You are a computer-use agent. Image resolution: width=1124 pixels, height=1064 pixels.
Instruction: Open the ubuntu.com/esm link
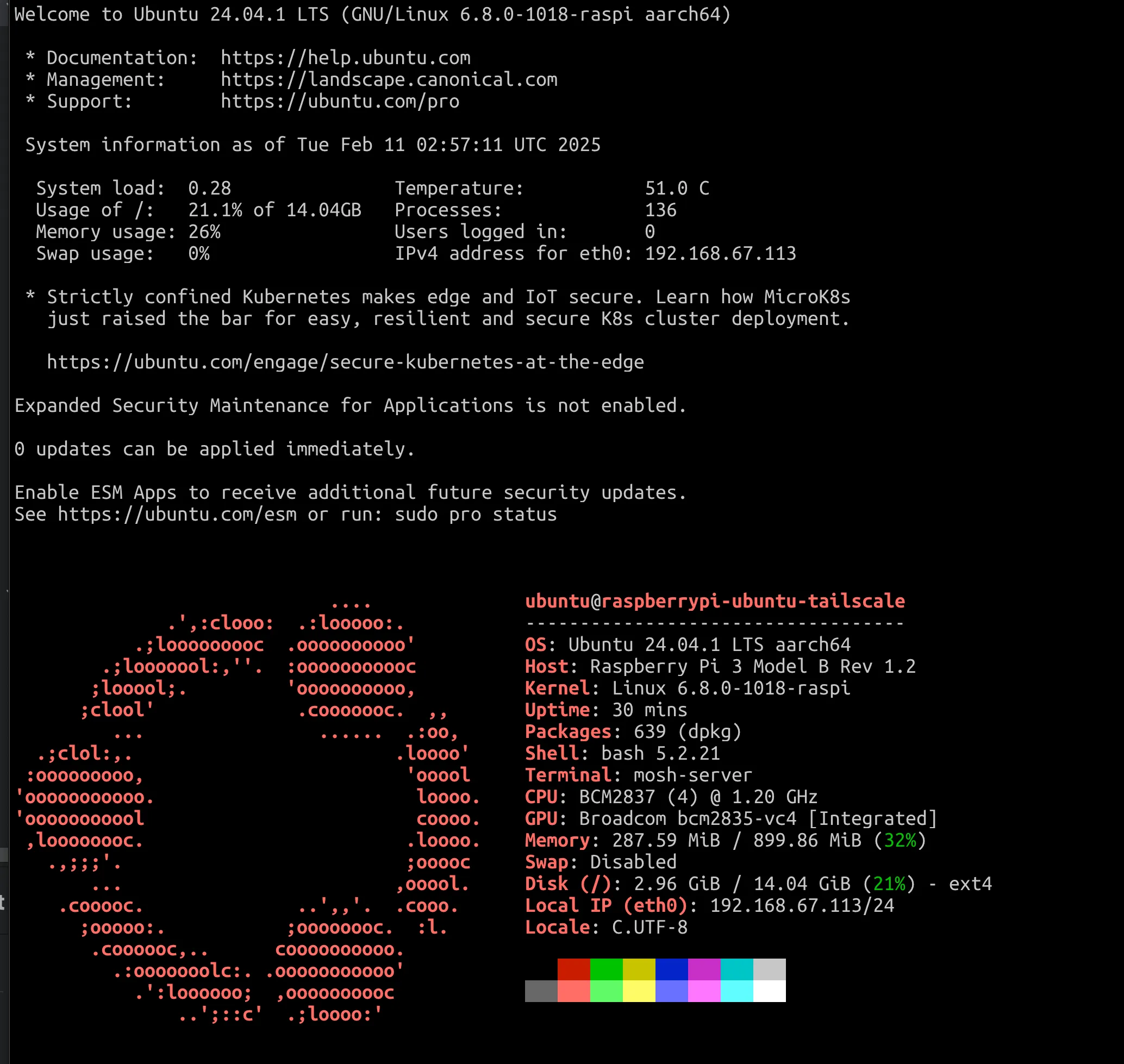pyautogui.click(x=177, y=514)
